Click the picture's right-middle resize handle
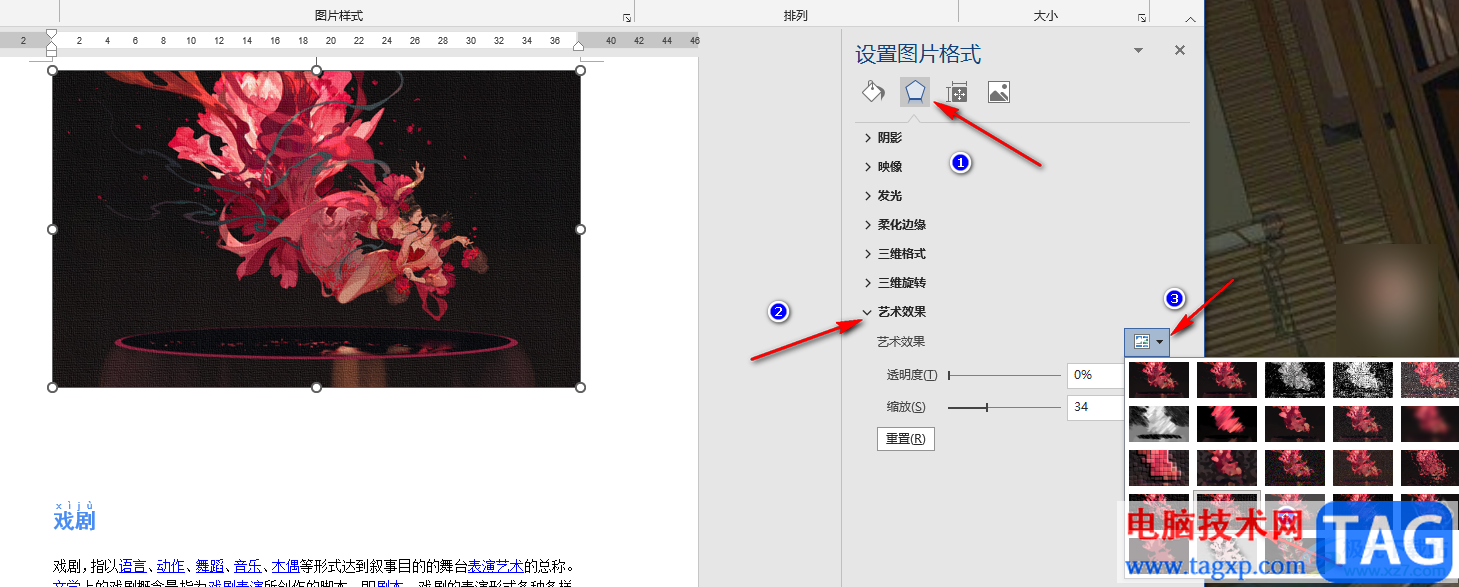 coord(581,229)
